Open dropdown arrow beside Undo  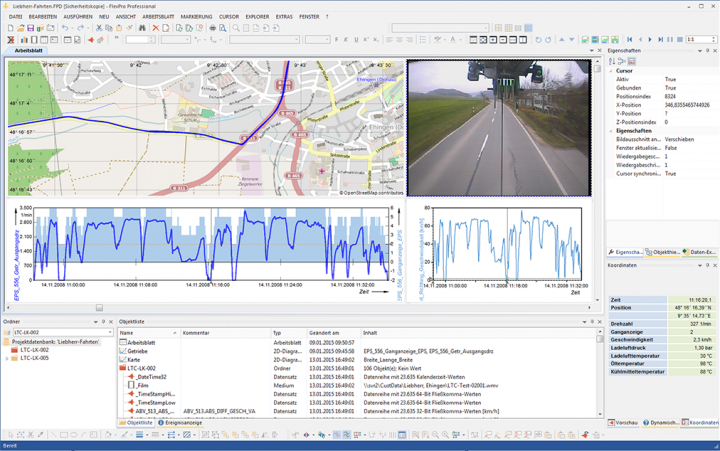click(73, 28)
